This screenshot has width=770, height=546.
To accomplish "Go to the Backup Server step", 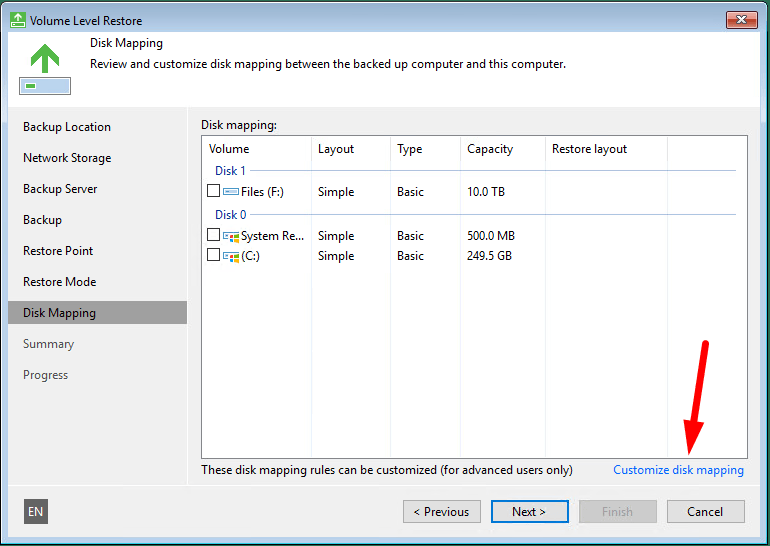I will pos(60,189).
